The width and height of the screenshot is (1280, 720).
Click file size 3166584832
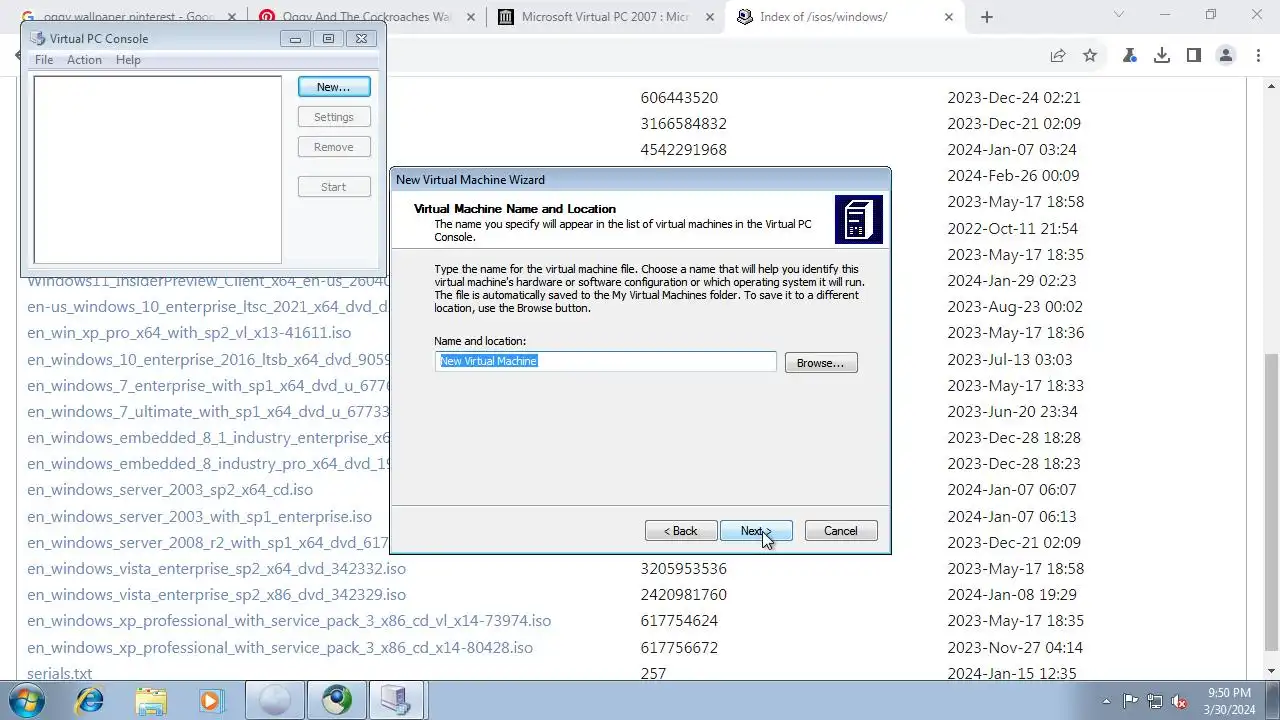click(x=684, y=124)
